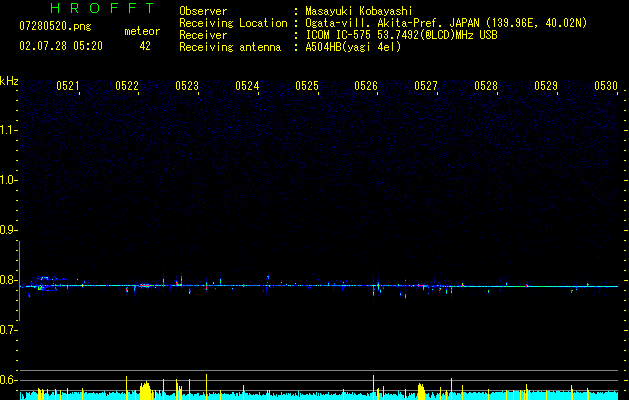
Task: Click the wide yellow intensity peak near 0527
Action: (x=421, y=392)
